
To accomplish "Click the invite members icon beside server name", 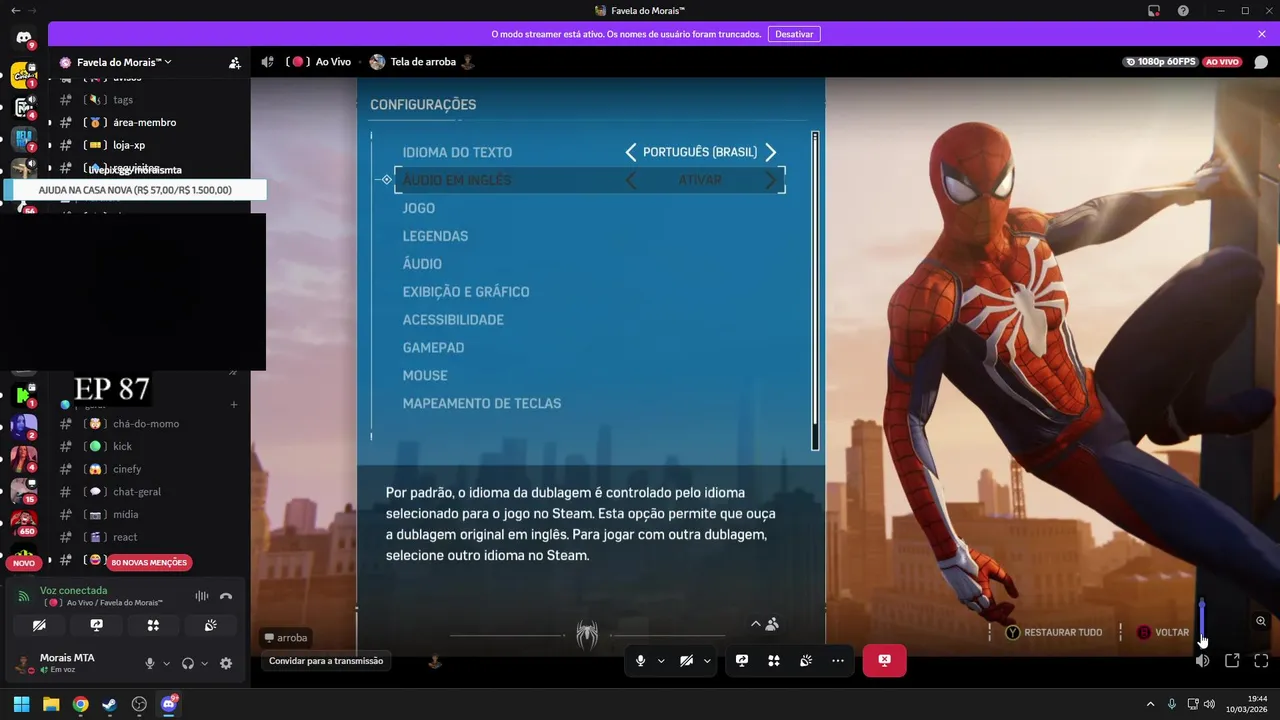I will click(234, 62).
